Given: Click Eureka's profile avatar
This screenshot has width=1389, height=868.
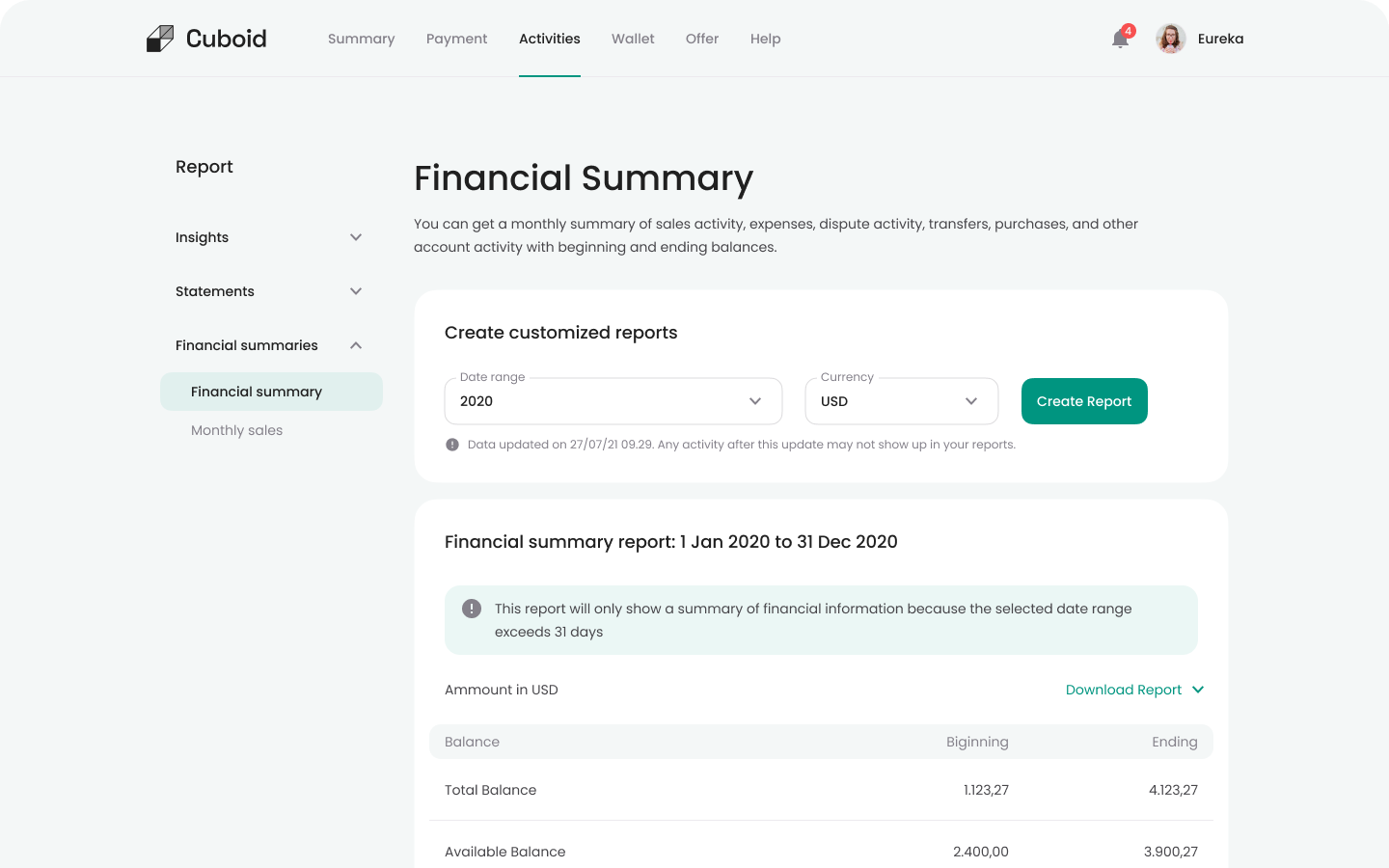Looking at the screenshot, I should click(x=1170, y=39).
